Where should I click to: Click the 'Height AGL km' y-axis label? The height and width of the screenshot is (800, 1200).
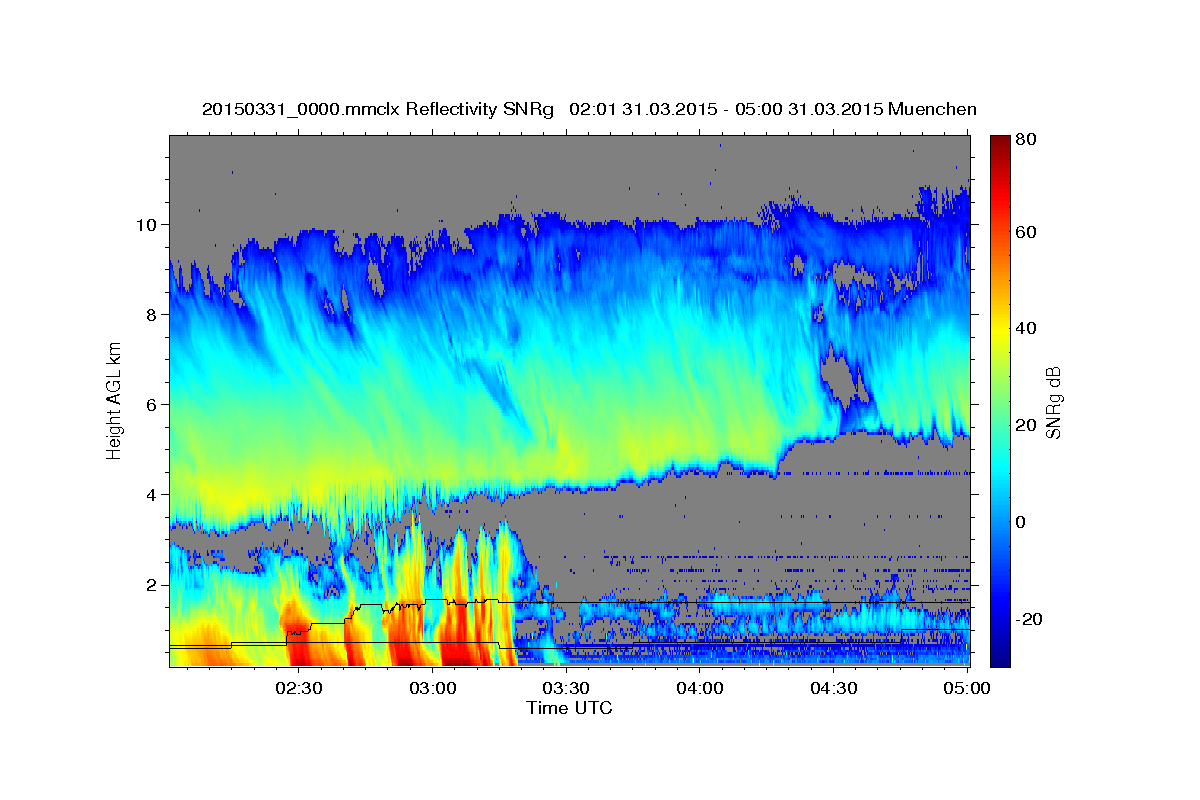tap(114, 400)
